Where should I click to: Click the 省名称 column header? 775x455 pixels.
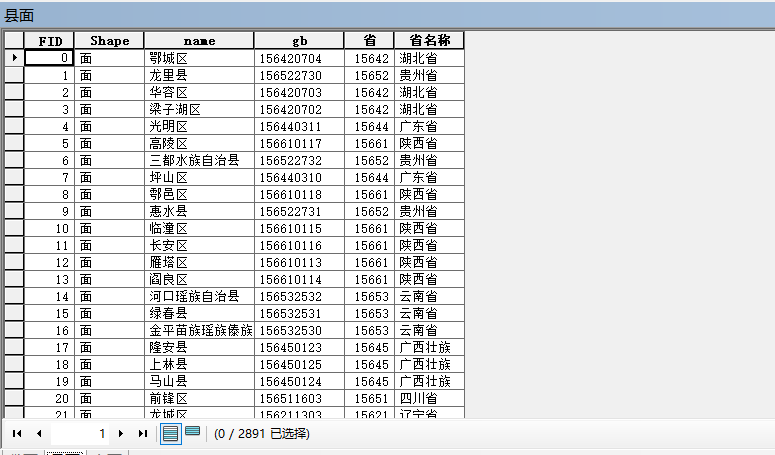[429, 41]
